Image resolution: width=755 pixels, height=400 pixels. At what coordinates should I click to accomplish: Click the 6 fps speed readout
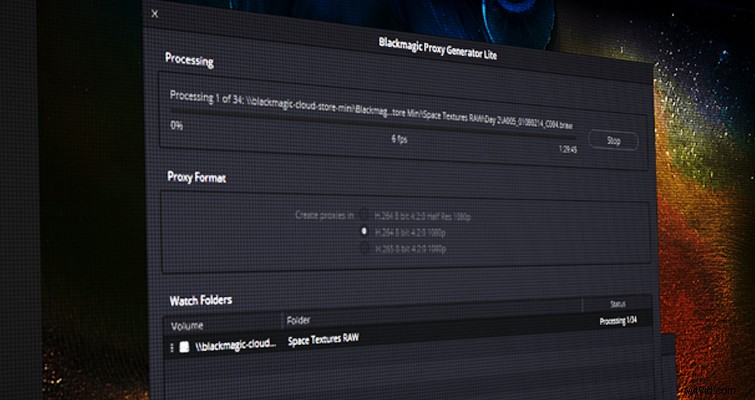399,139
